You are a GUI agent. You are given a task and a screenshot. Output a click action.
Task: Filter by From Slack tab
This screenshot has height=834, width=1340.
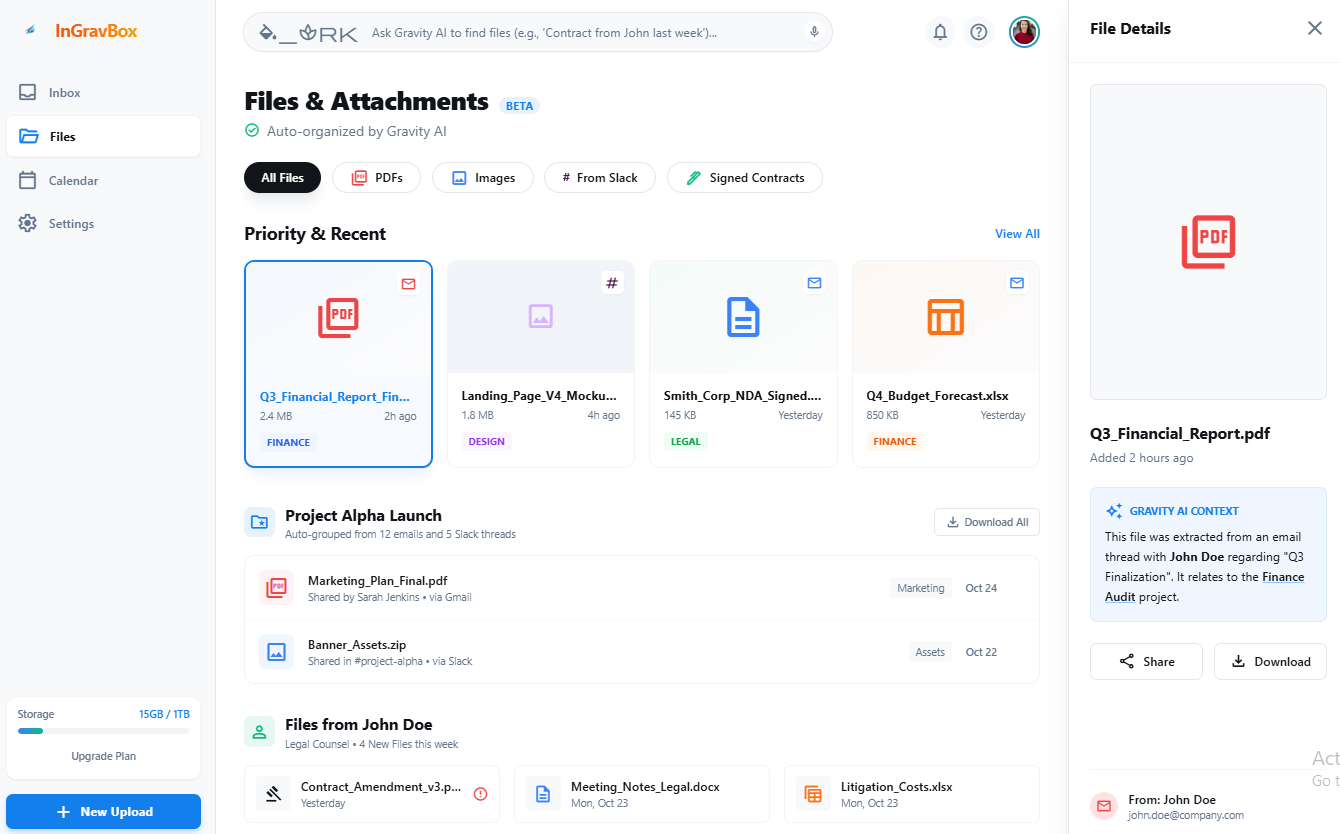pos(600,178)
